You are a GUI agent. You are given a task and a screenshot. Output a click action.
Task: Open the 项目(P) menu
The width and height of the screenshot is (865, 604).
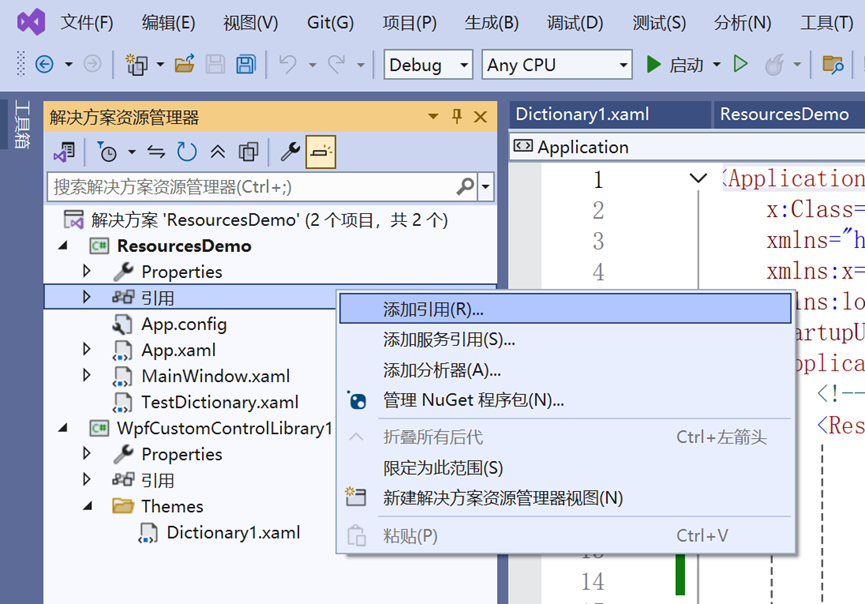click(409, 23)
